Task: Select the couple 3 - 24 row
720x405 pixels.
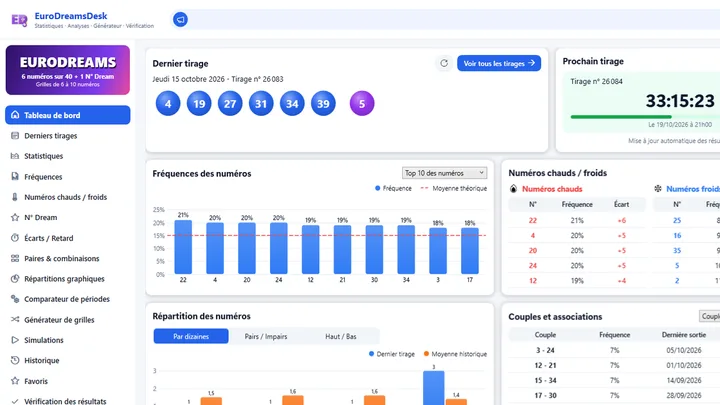Action: [x=614, y=350]
